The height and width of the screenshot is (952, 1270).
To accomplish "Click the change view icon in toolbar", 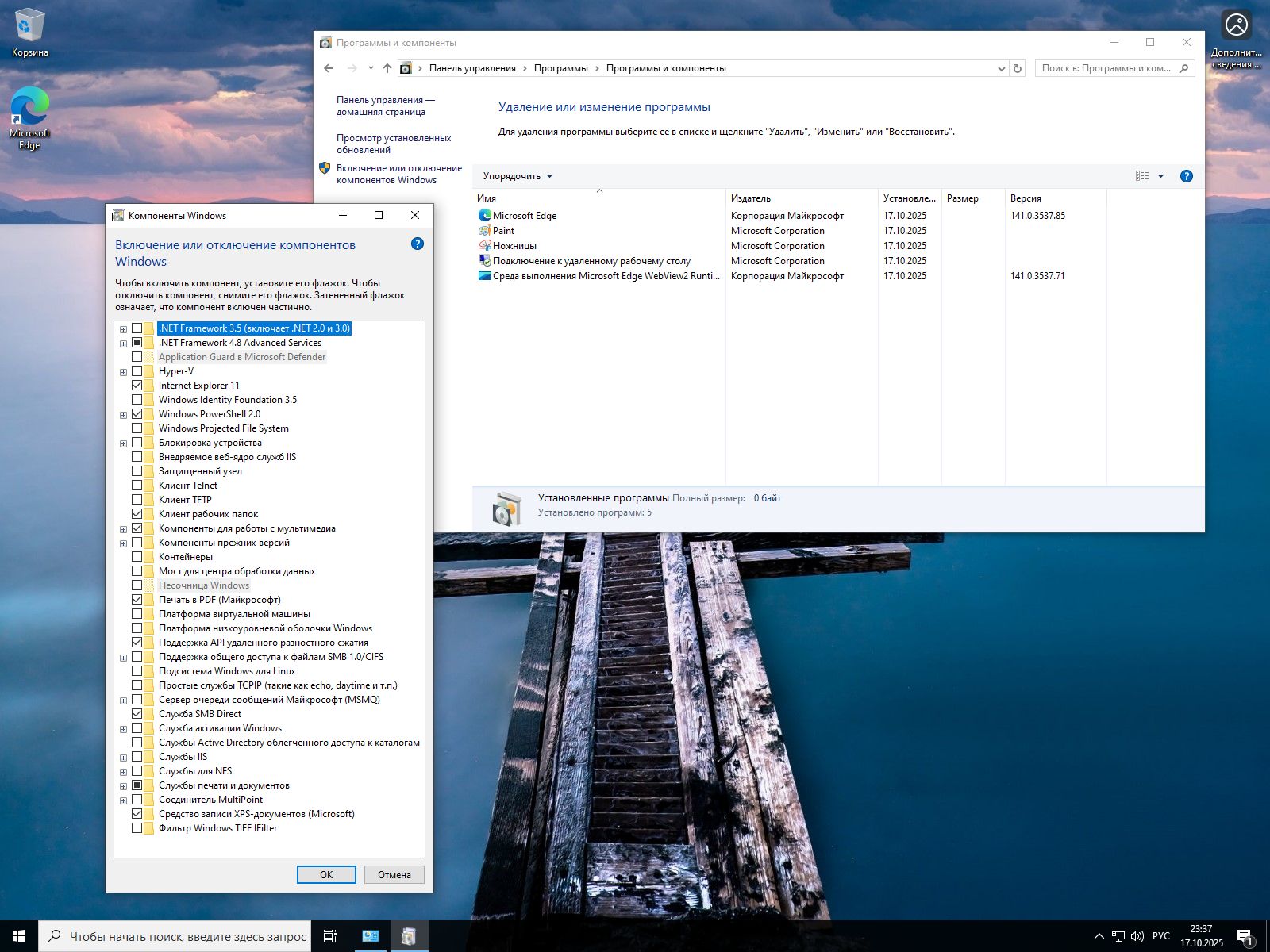I will pyautogui.click(x=1142, y=176).
